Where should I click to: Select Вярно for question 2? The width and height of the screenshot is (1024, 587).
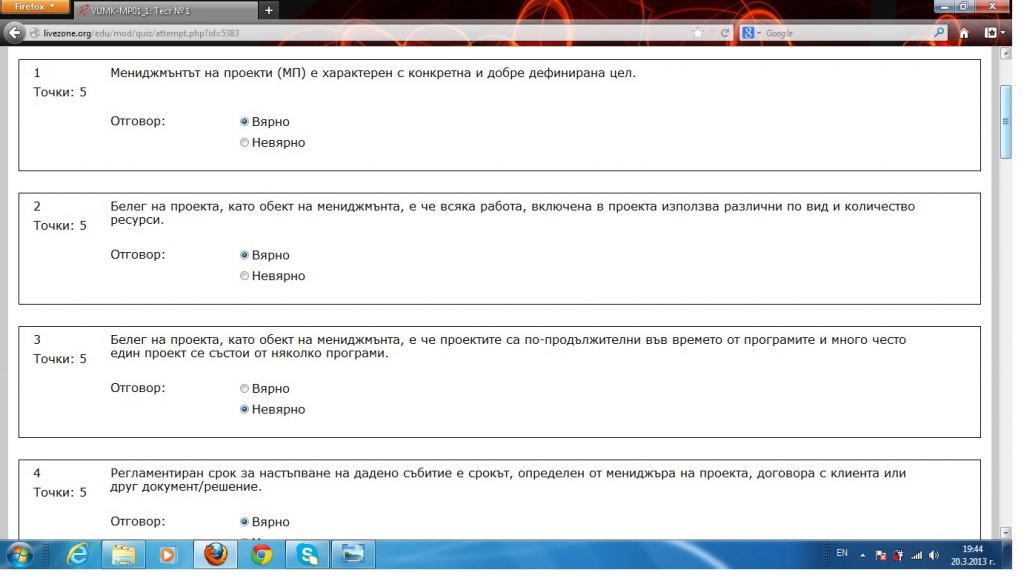click(244, 255)
